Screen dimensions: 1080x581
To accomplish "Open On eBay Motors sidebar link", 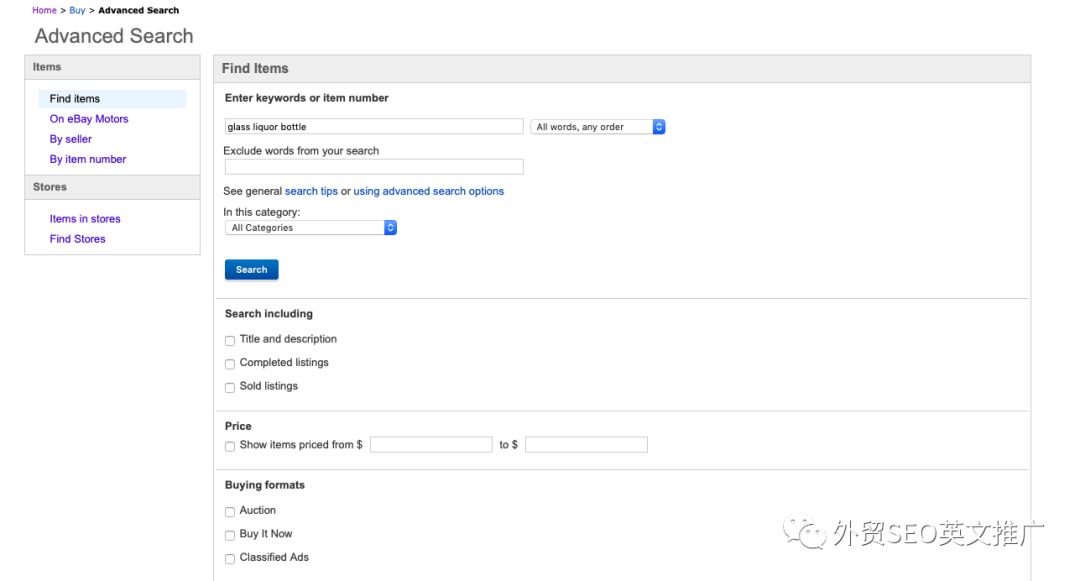I will coord(89,119).
